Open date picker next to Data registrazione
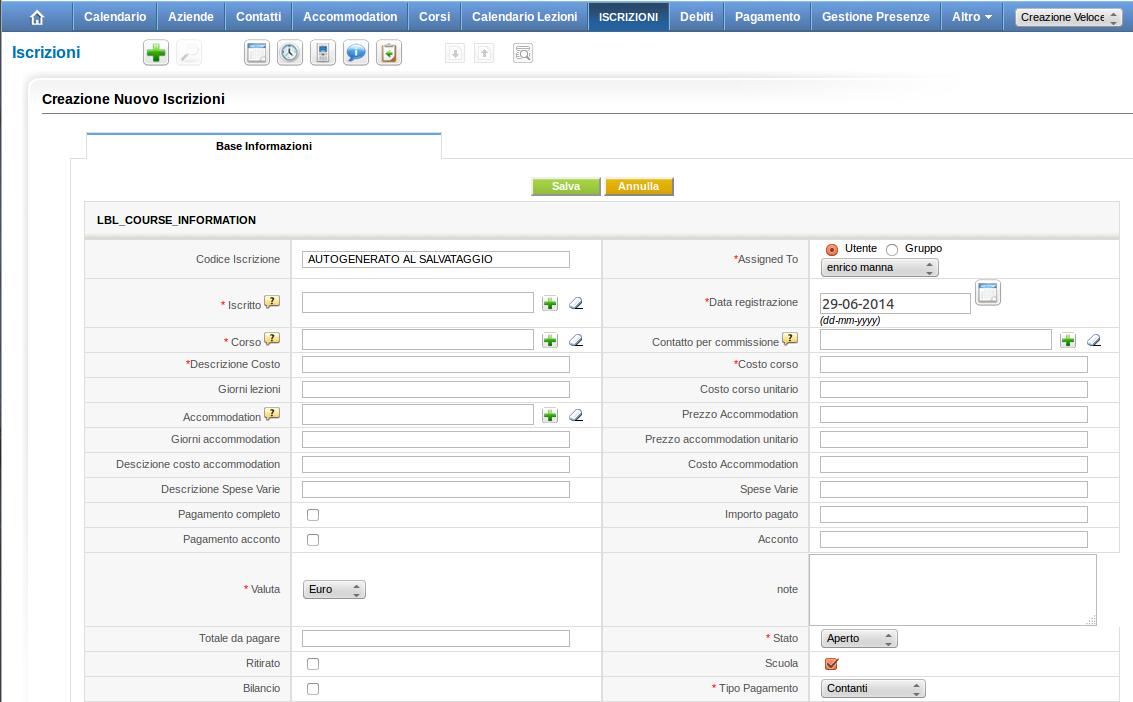The width and height of the screenshot is (1133, 702). [x=988, y=293]
